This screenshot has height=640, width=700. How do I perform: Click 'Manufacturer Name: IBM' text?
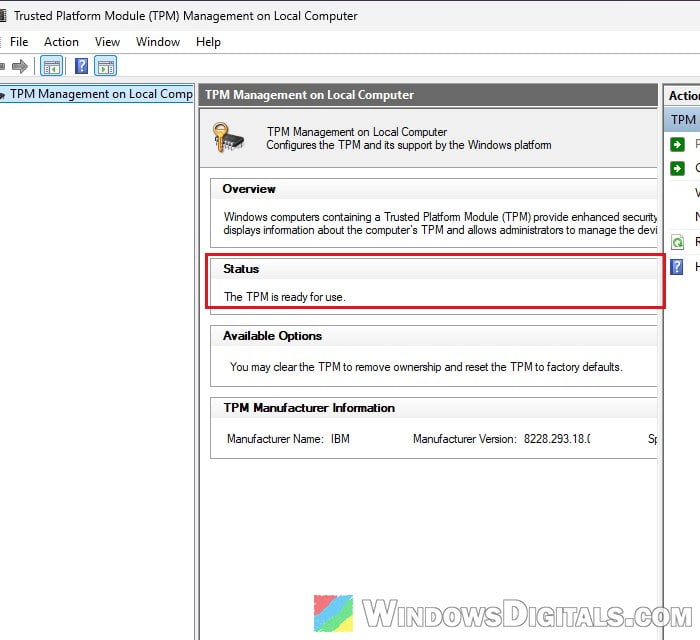(288, 439)
